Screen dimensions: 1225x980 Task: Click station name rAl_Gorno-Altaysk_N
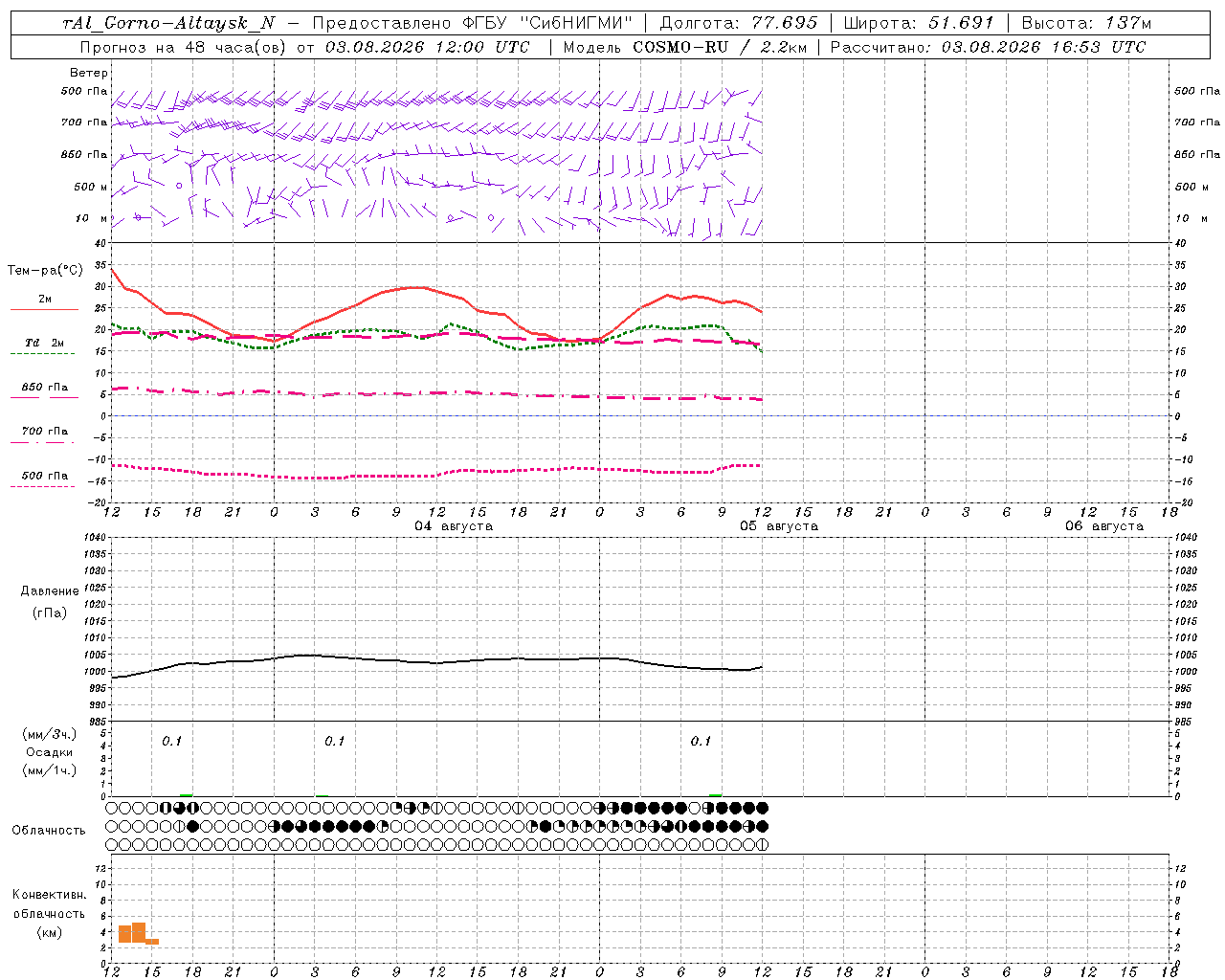pyautogui.click(x=168, y=22)
